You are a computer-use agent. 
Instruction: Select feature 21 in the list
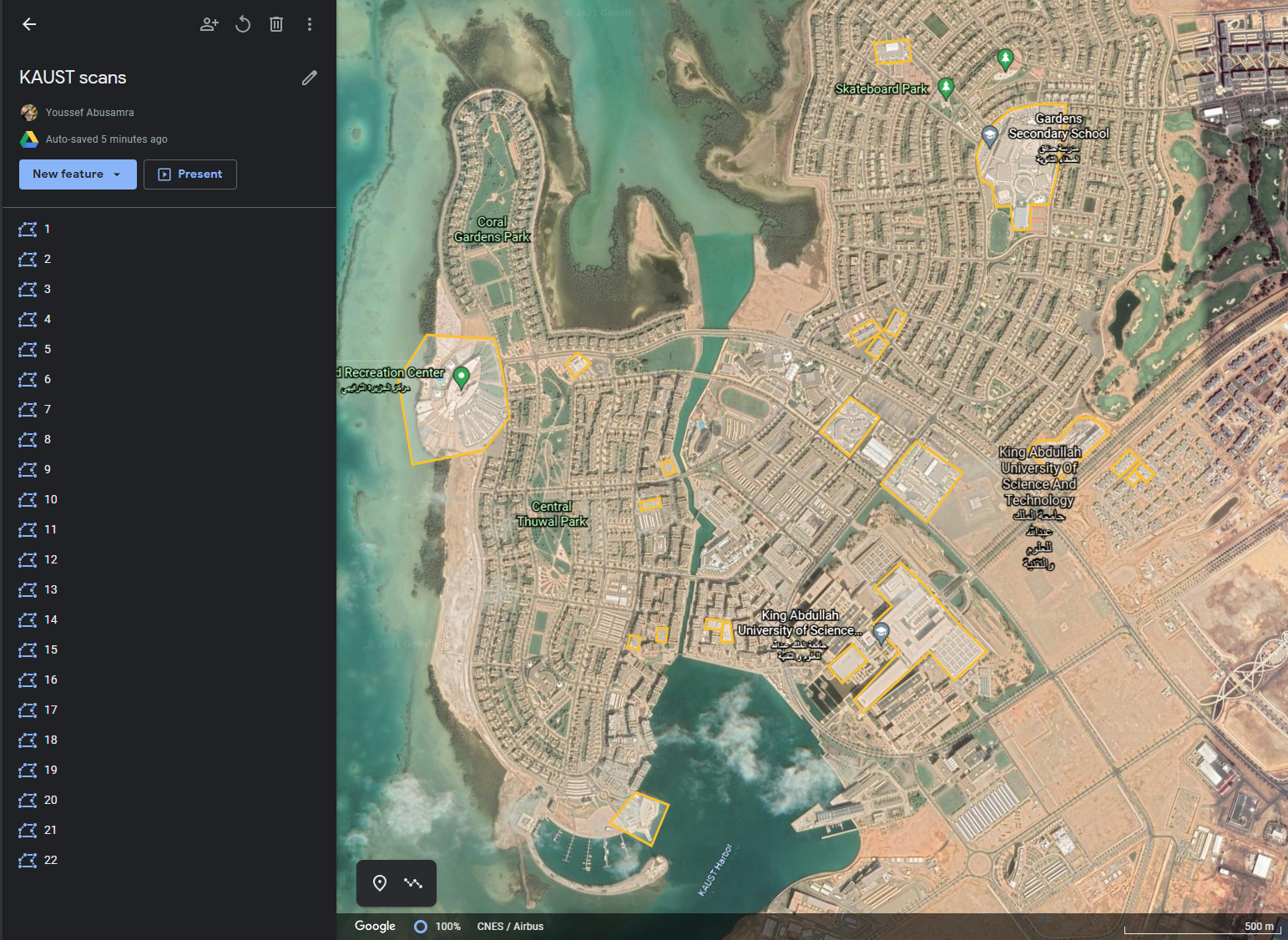(x=169, y=831)
